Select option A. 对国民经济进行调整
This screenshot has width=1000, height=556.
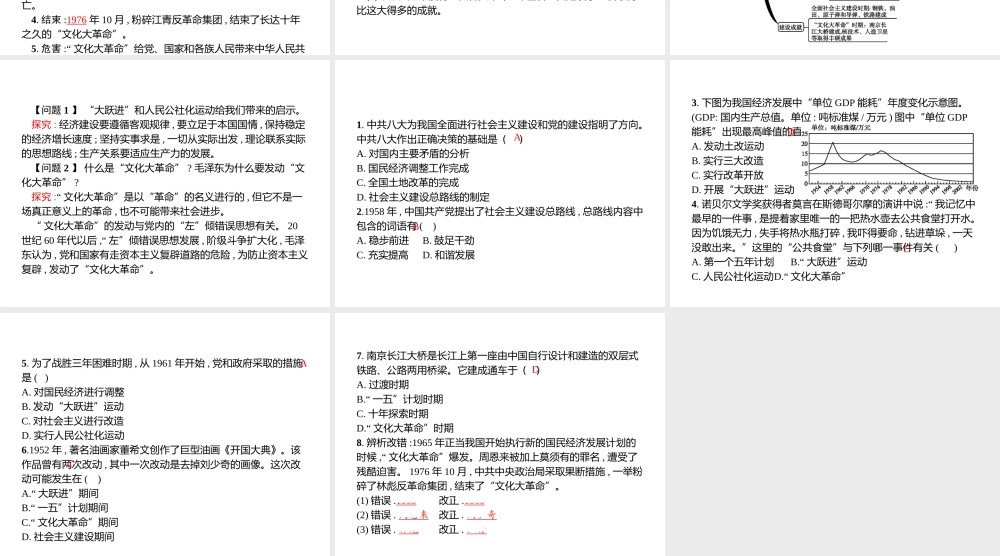(73, 392)
